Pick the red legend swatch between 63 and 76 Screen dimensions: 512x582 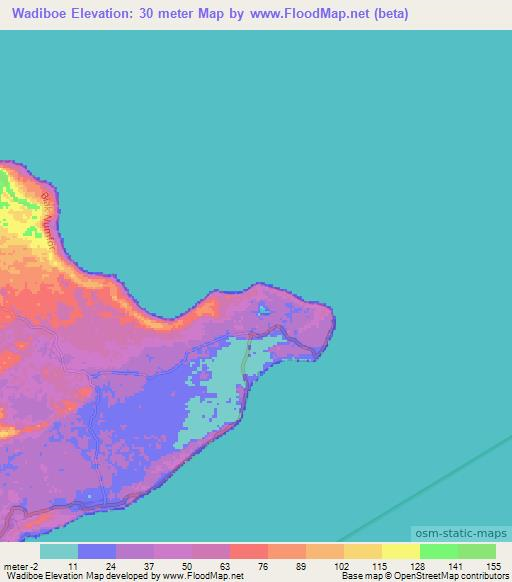pyautogui.click(x=249, y=551)
